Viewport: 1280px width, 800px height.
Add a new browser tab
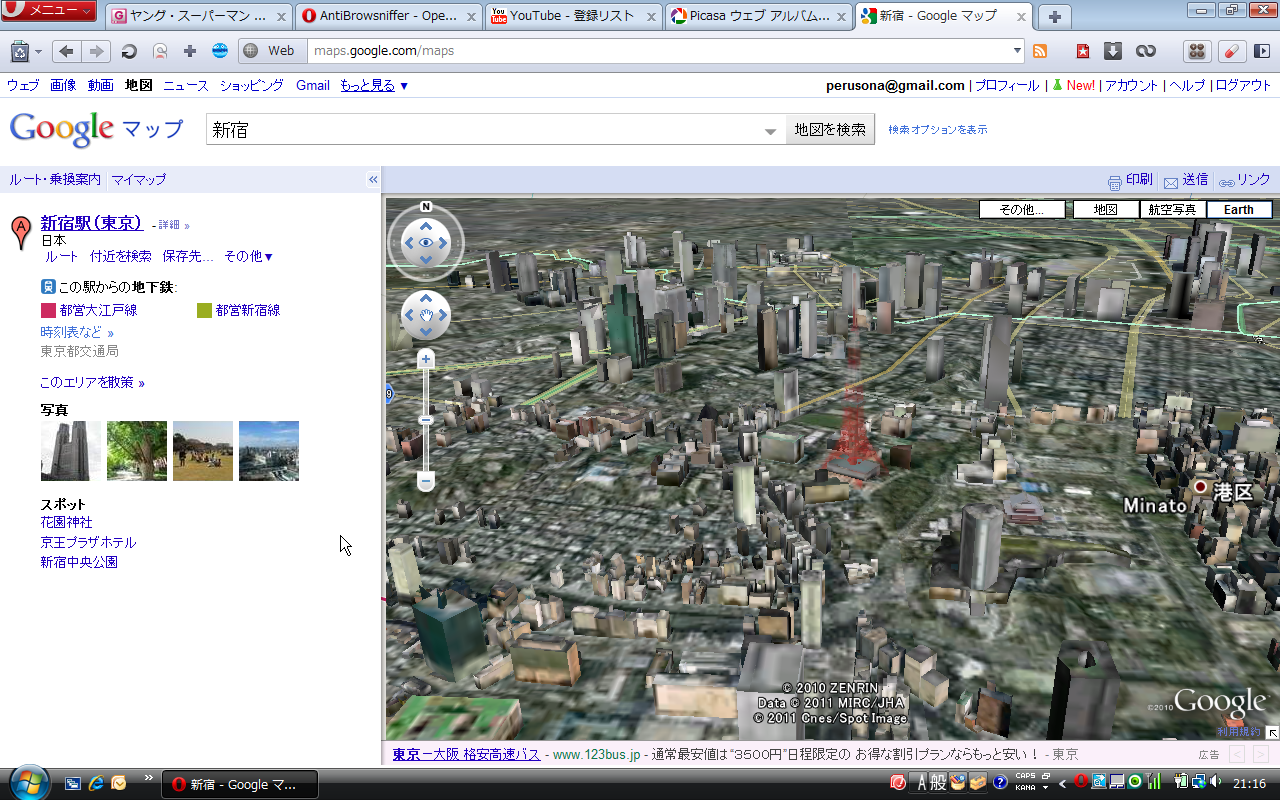click(1054, 16)
